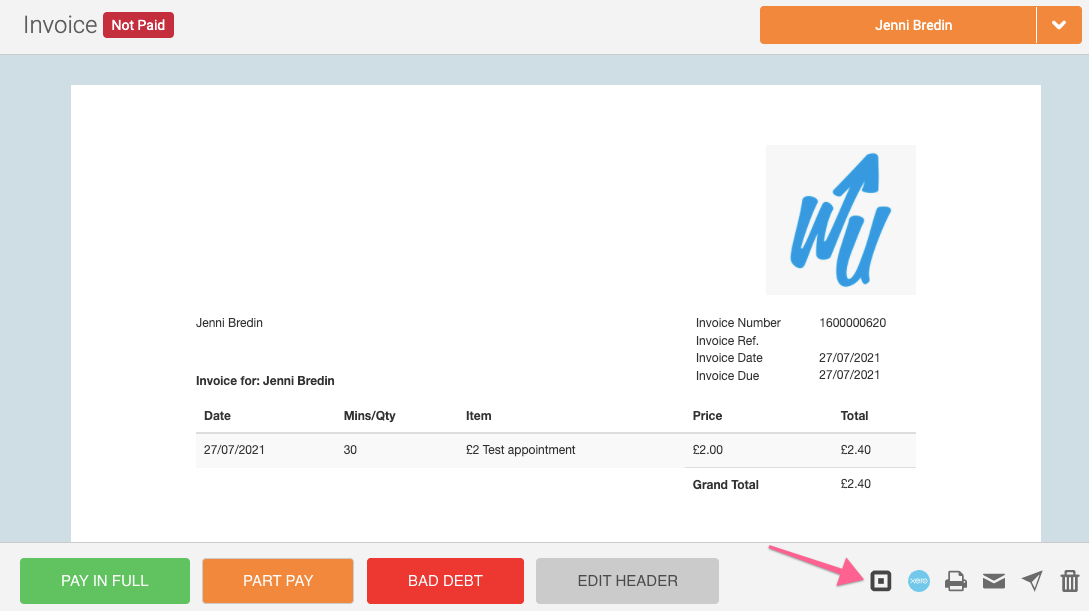This screenshot has height=611, width=1089.
Task: Click the 30 minutes quantity cell
Action: pos(350,450)
